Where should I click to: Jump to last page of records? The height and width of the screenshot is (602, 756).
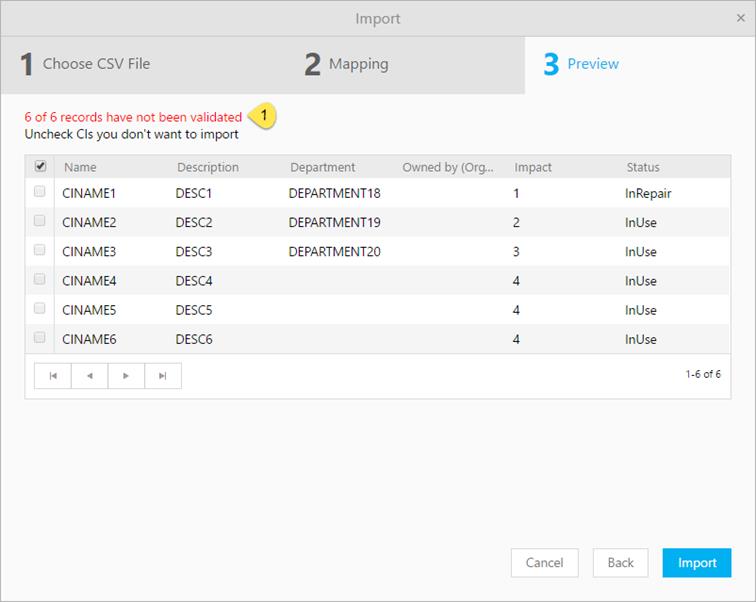[163, 376]
